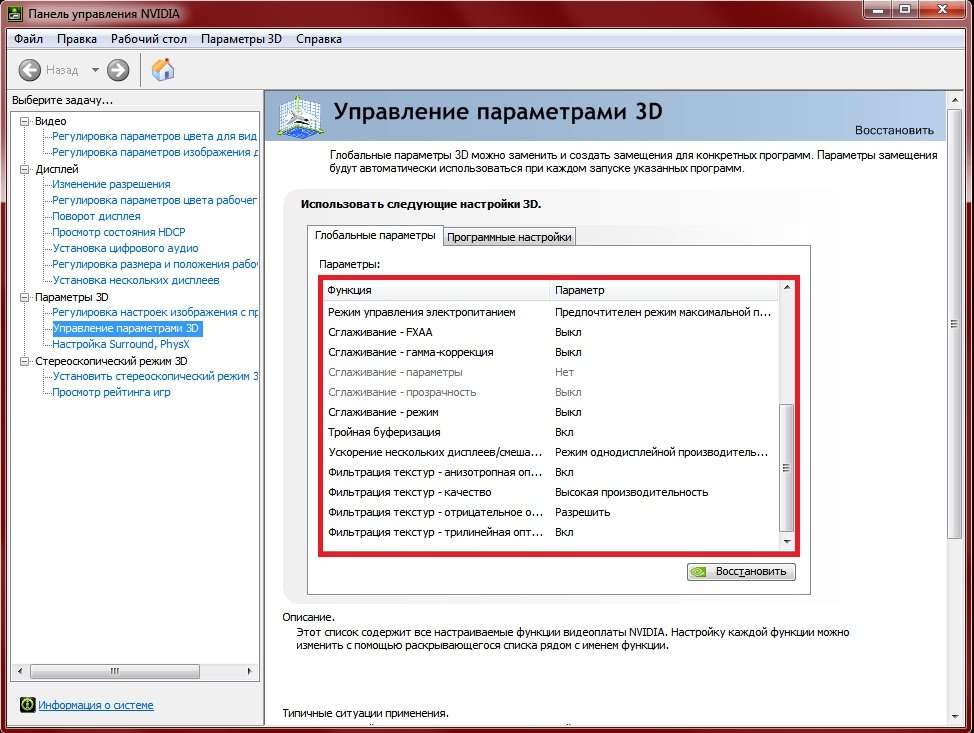Click the Функция column header
Image resolution: width=974 pixels, height=733 pixels.
pyautogui.click(x=437, y=290)
